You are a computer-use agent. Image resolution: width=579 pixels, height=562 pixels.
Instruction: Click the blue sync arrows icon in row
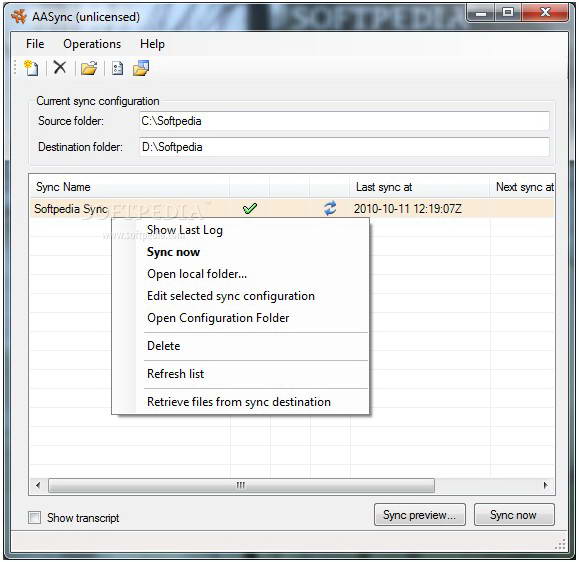tap(330, 208)
